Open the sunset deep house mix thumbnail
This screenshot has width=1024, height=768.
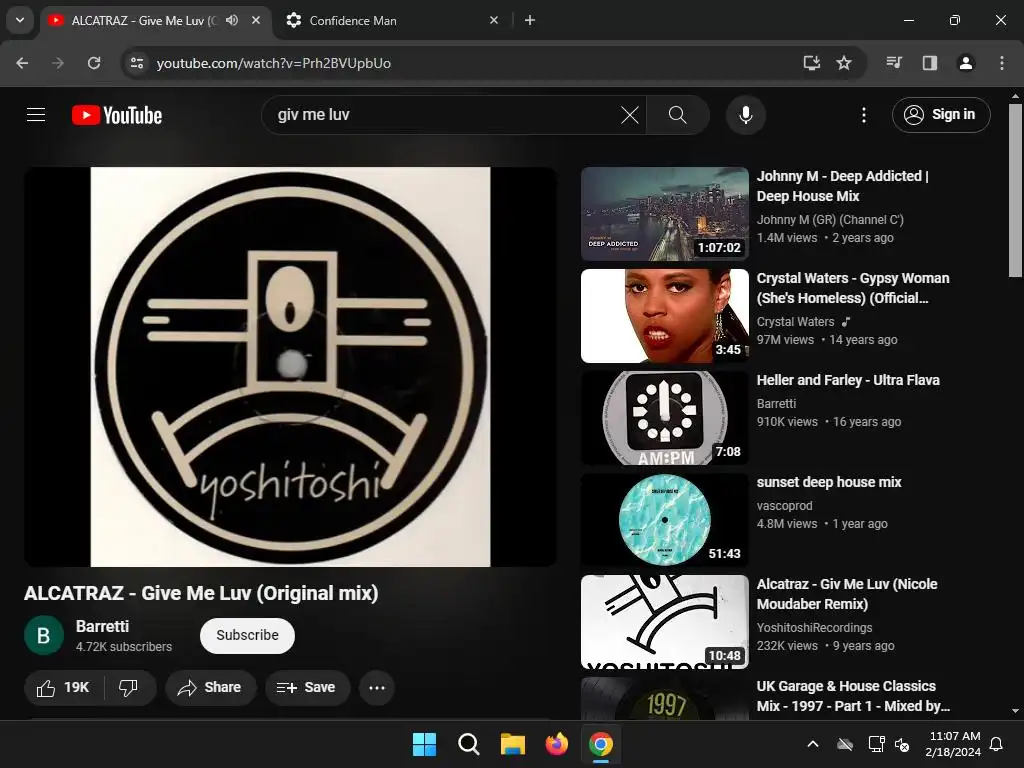pos(665,519)
